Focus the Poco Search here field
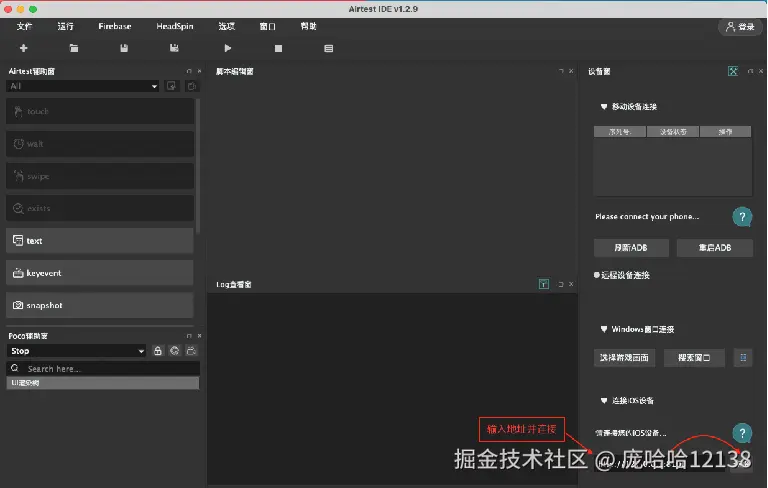Image resolution: width=768 pixels, height=488 pixels. 103,368
